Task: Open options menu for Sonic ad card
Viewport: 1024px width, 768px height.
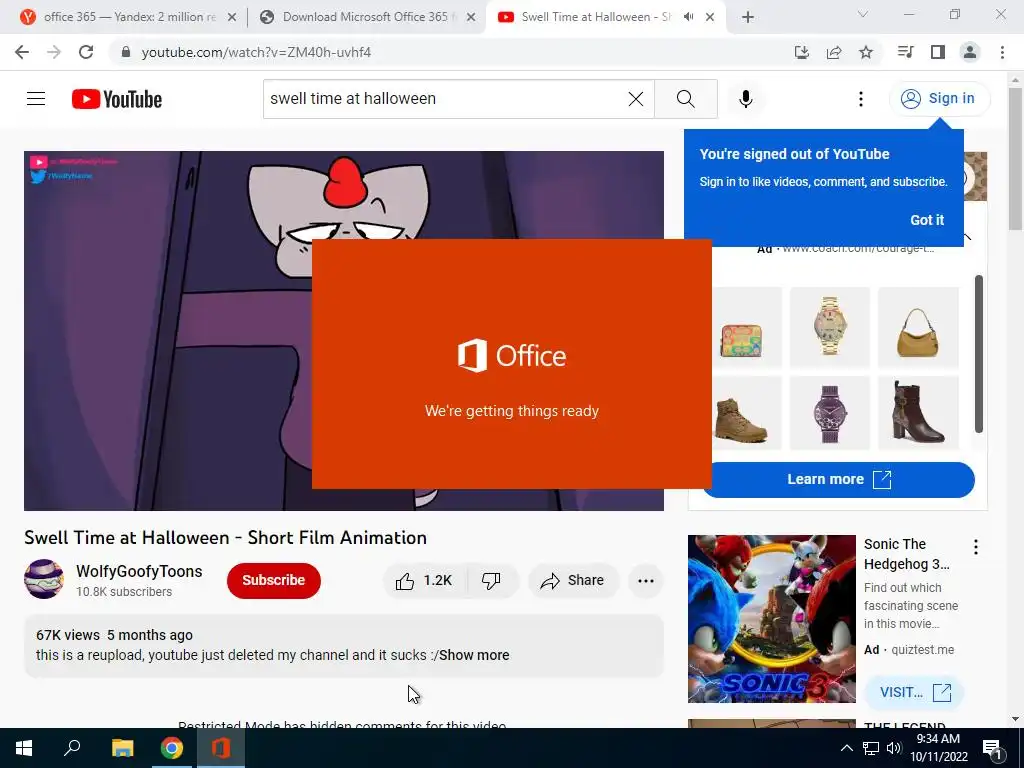Action: click(976, 547)
